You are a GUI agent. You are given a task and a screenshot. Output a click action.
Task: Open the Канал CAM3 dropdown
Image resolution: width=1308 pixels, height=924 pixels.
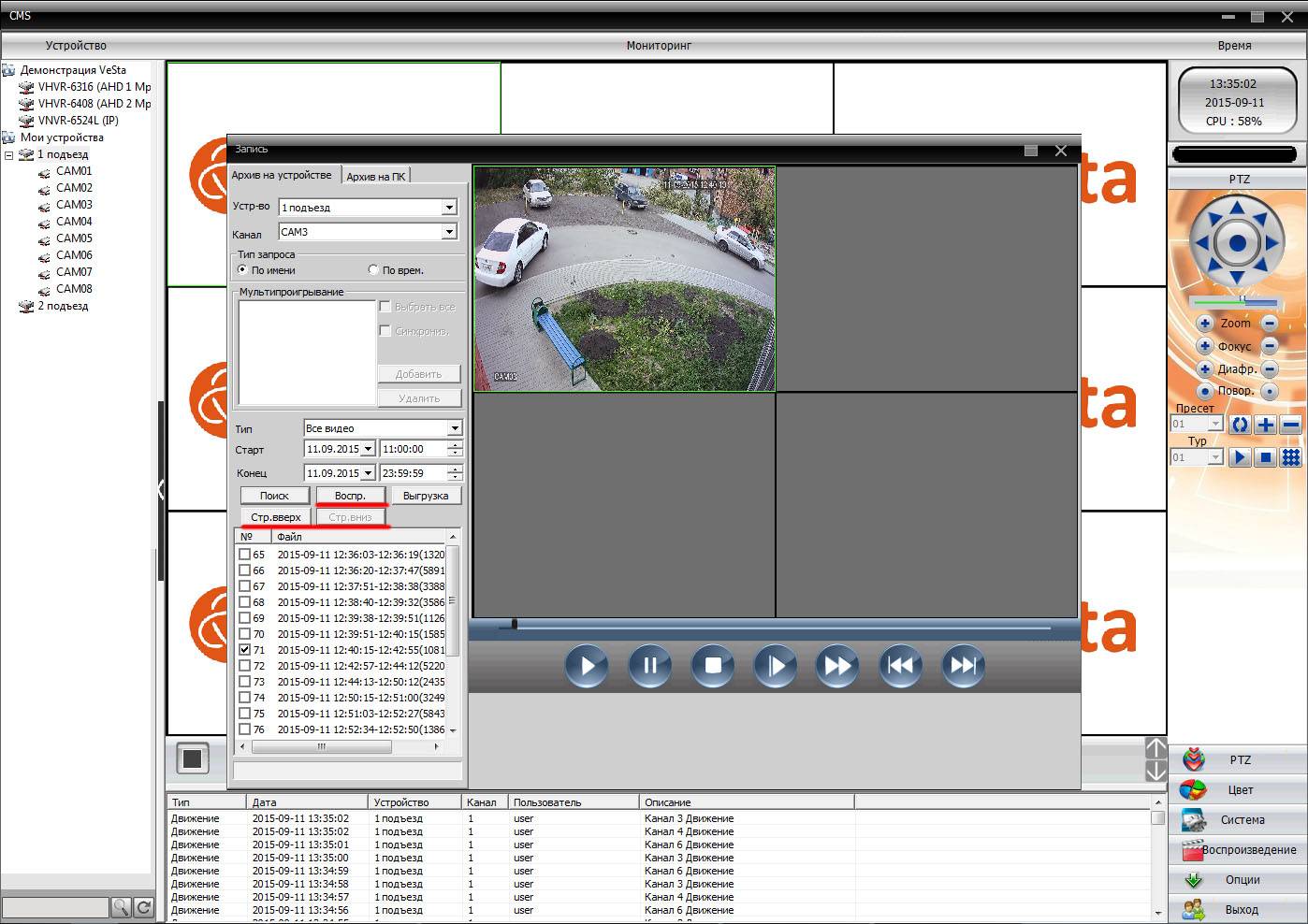pos(449,232)
